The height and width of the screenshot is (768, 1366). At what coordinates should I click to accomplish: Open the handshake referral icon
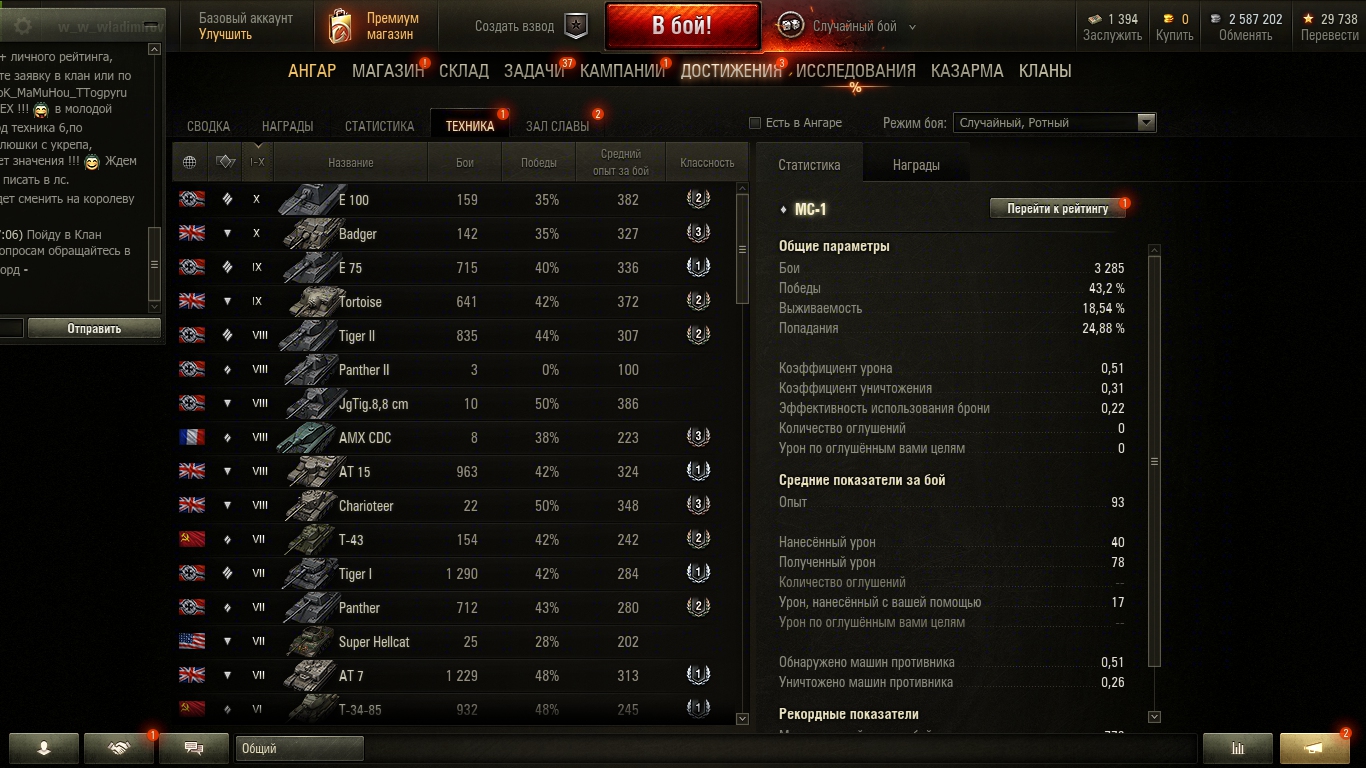coord(119,748)
